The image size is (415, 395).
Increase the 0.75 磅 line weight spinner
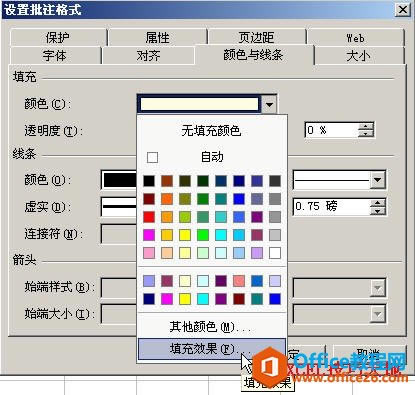tap(377, 202)
